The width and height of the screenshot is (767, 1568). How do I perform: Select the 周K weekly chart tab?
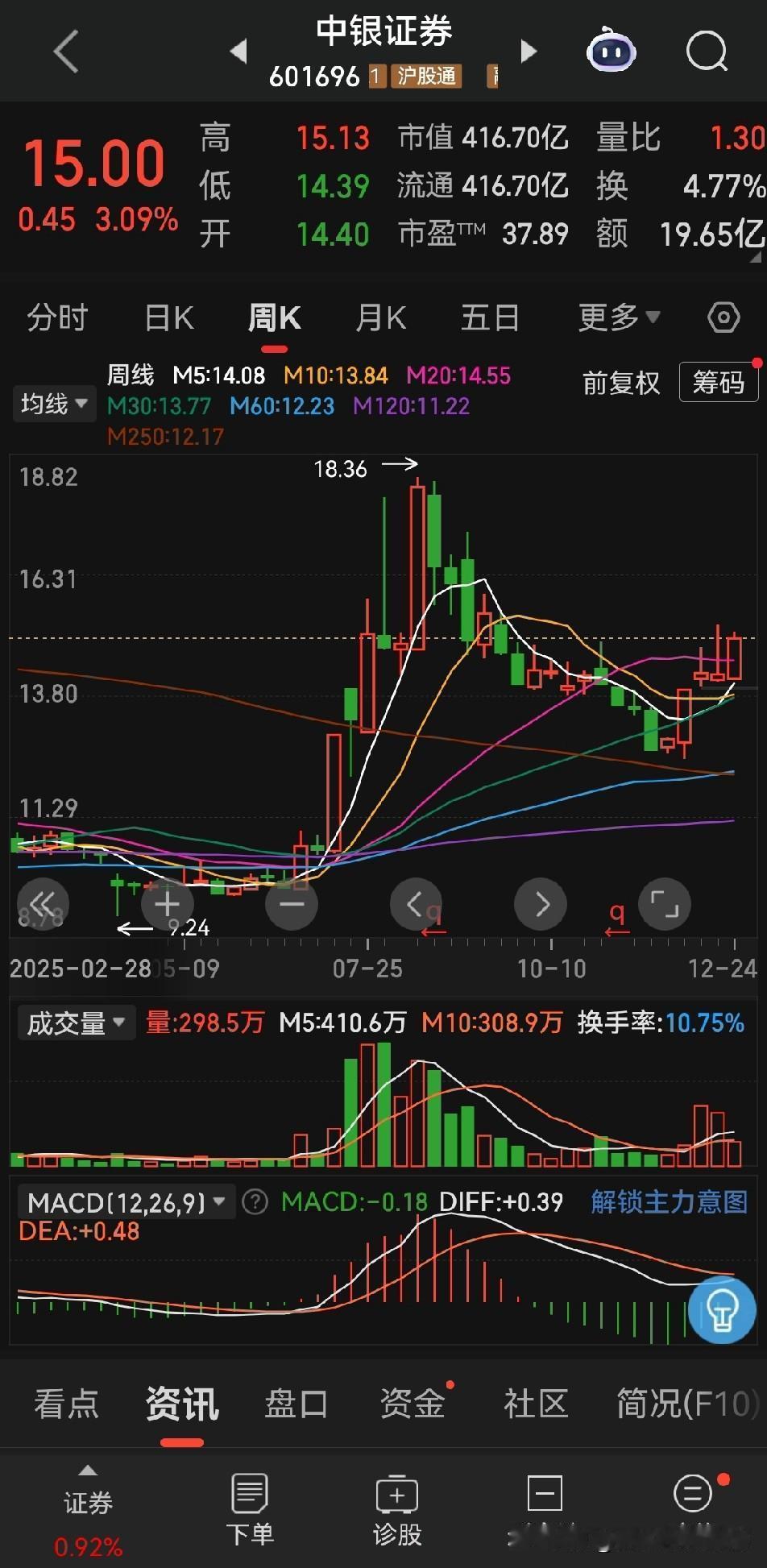pos(274,317)
